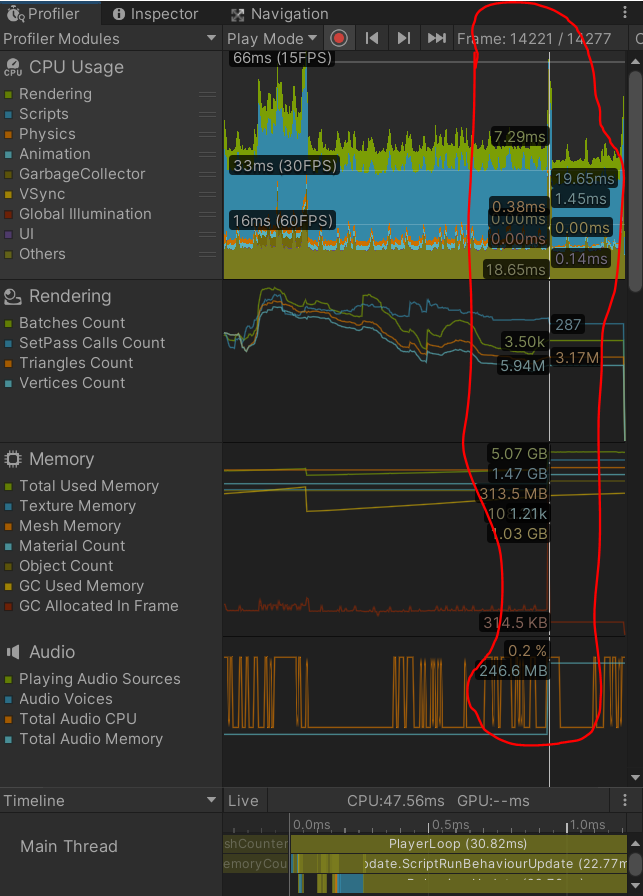Open the Profiler window kebab menu
Screen dimensions: 643x896
tap(625, 12)
